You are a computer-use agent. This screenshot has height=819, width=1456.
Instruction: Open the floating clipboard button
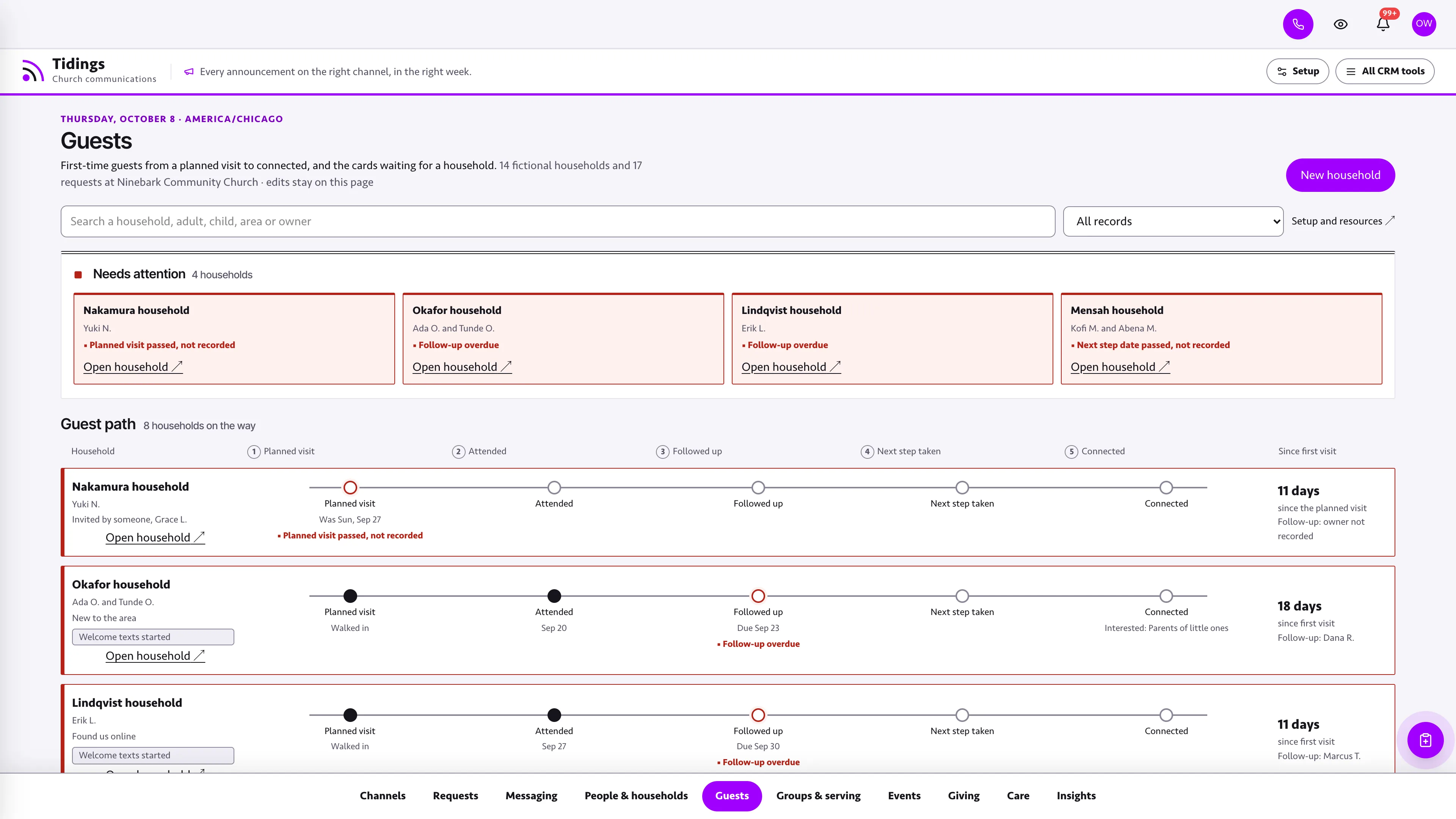pos(1426,740)
